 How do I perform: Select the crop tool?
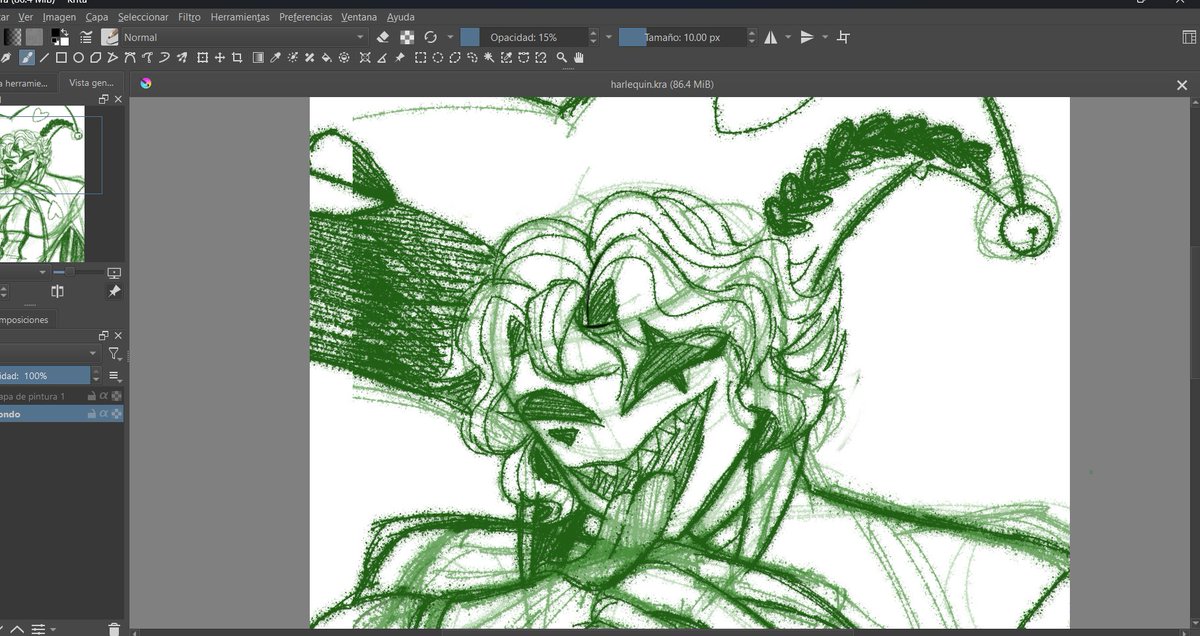[236, 57]
